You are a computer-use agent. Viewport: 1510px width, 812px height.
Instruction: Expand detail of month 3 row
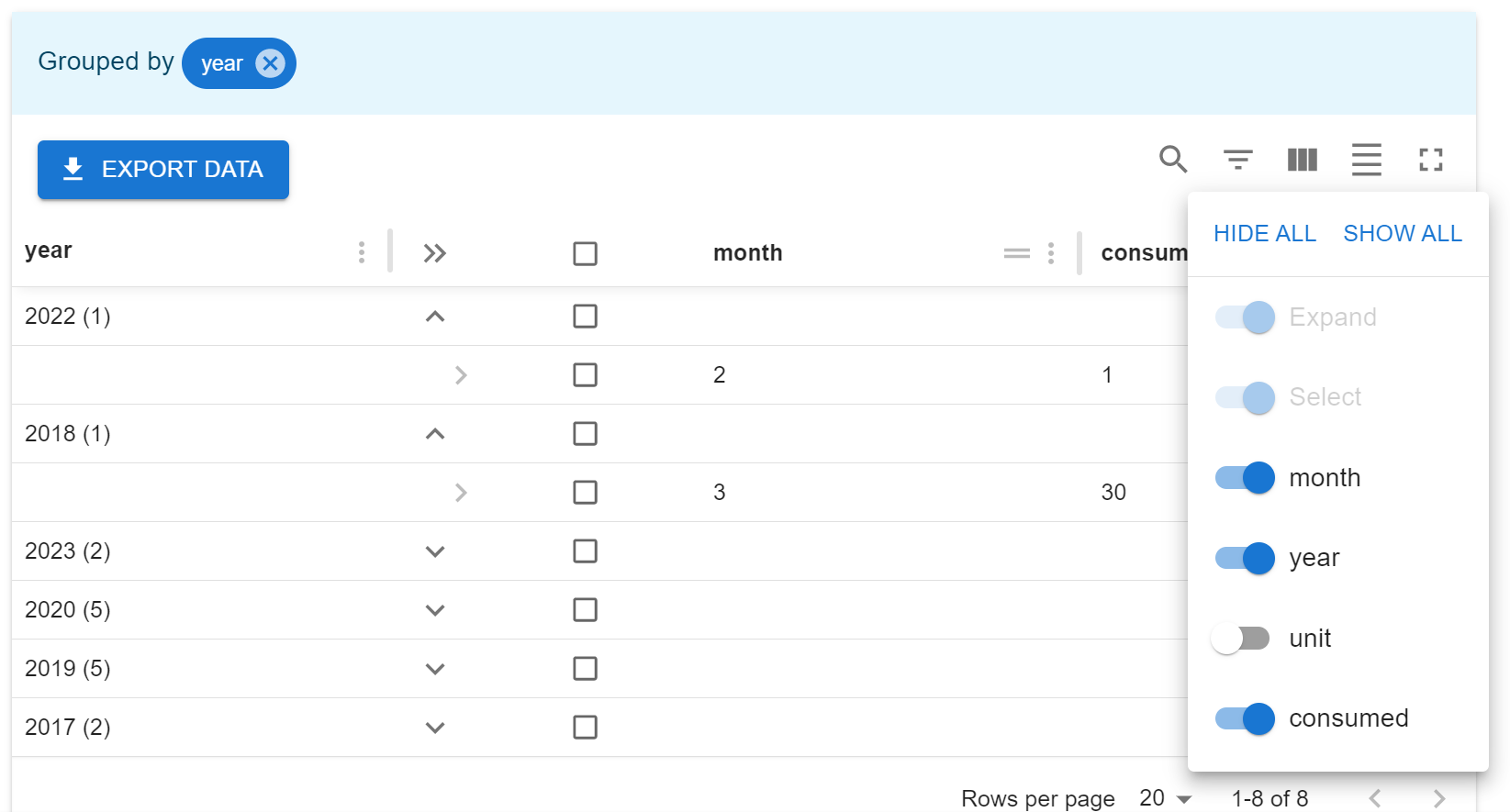[461, 493]
